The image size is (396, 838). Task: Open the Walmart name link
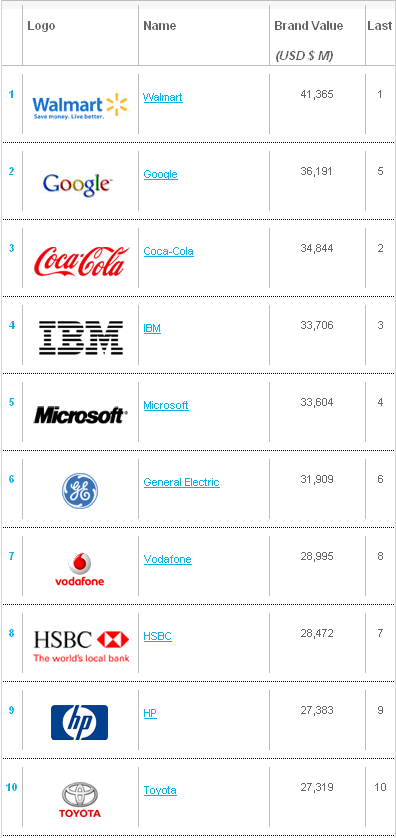click(163, 97)
